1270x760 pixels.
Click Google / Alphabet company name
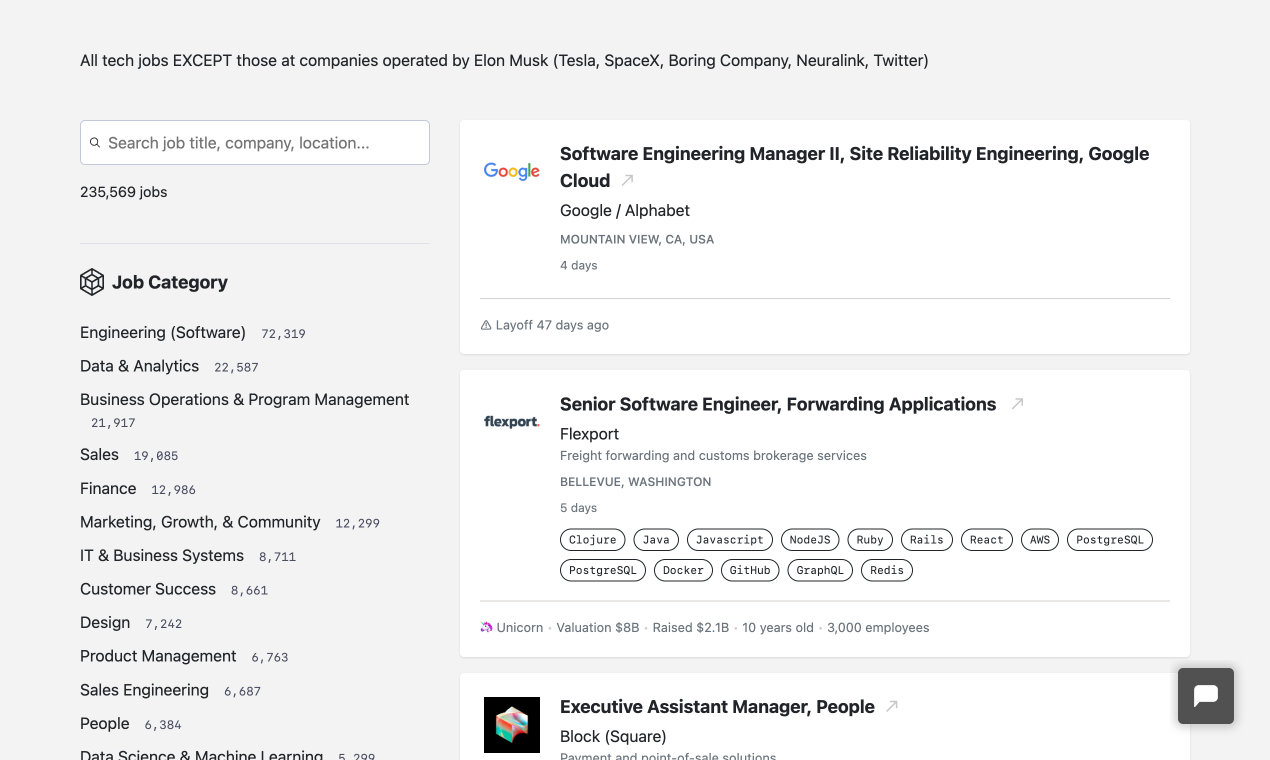(625, 210)
